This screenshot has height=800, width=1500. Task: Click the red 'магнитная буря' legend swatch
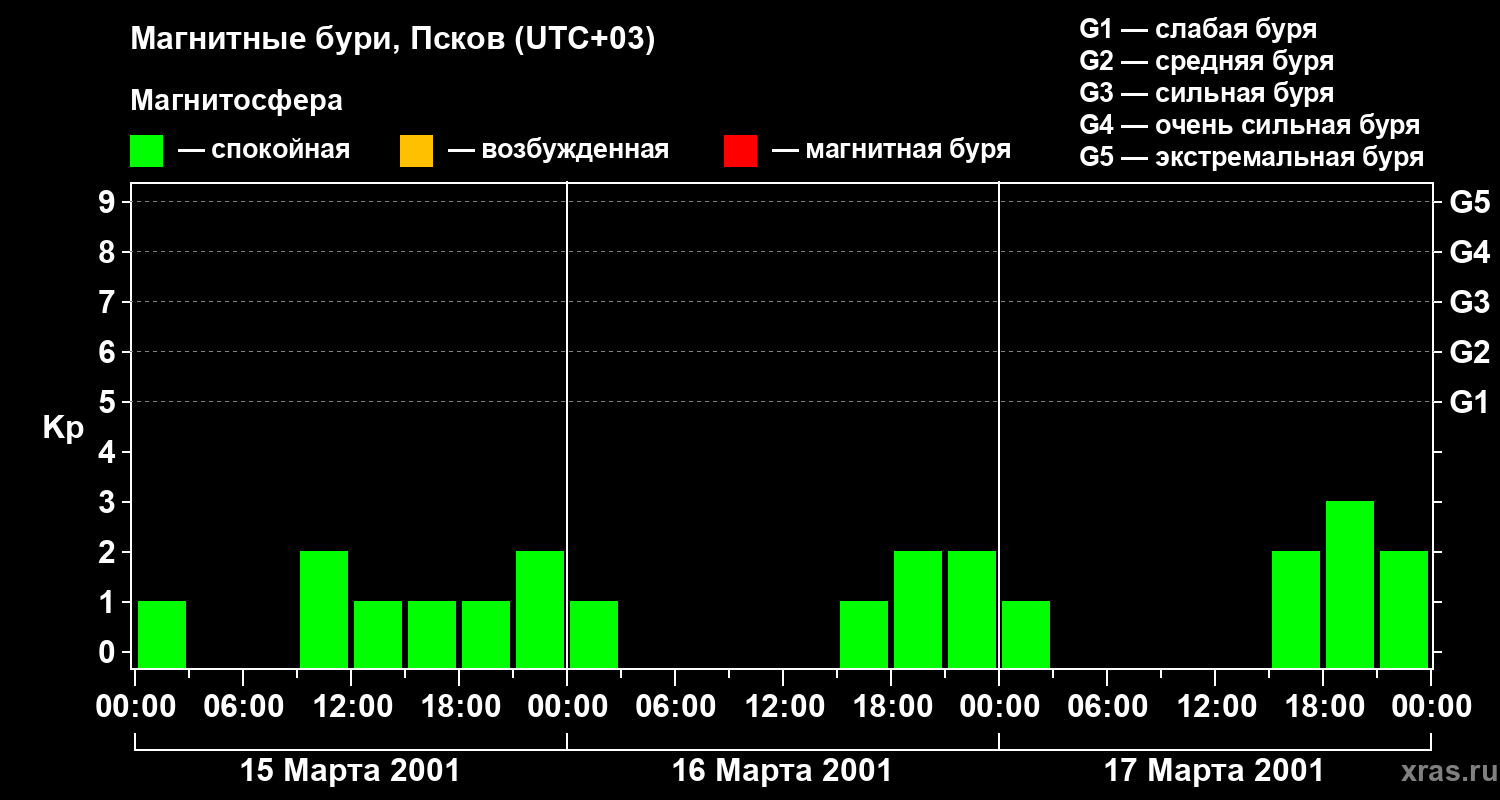click(740, 151)
